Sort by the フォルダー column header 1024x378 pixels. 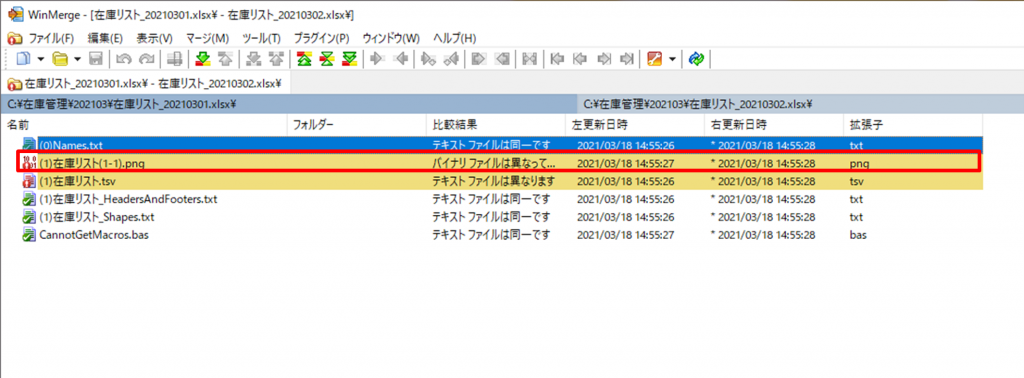tap(357, 124)
